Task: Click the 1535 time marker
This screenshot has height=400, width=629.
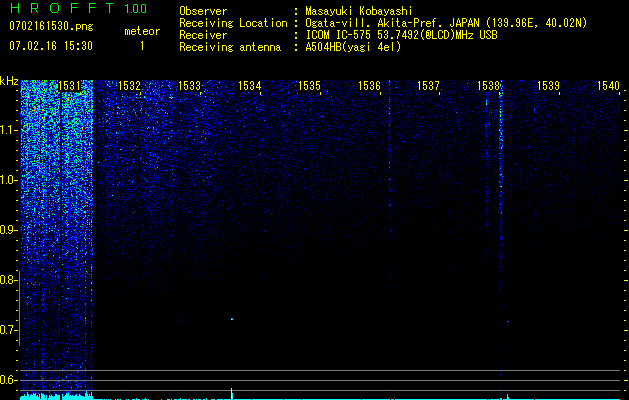Action: pyautogui.click(x=309, y=85)
